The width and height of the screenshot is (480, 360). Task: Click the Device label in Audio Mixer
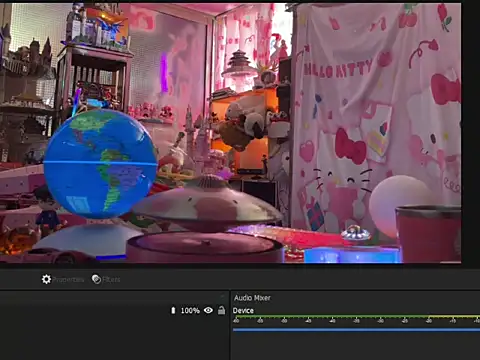(243, 311)
